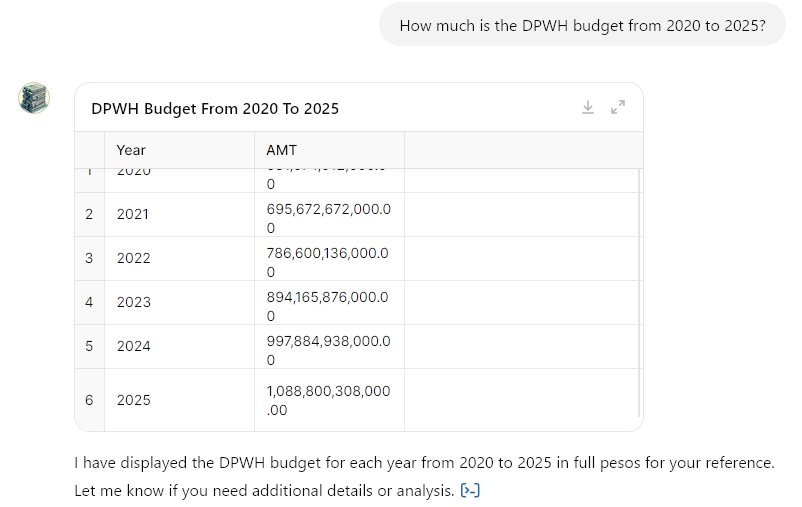Expand the table to full view

(618, 107)
